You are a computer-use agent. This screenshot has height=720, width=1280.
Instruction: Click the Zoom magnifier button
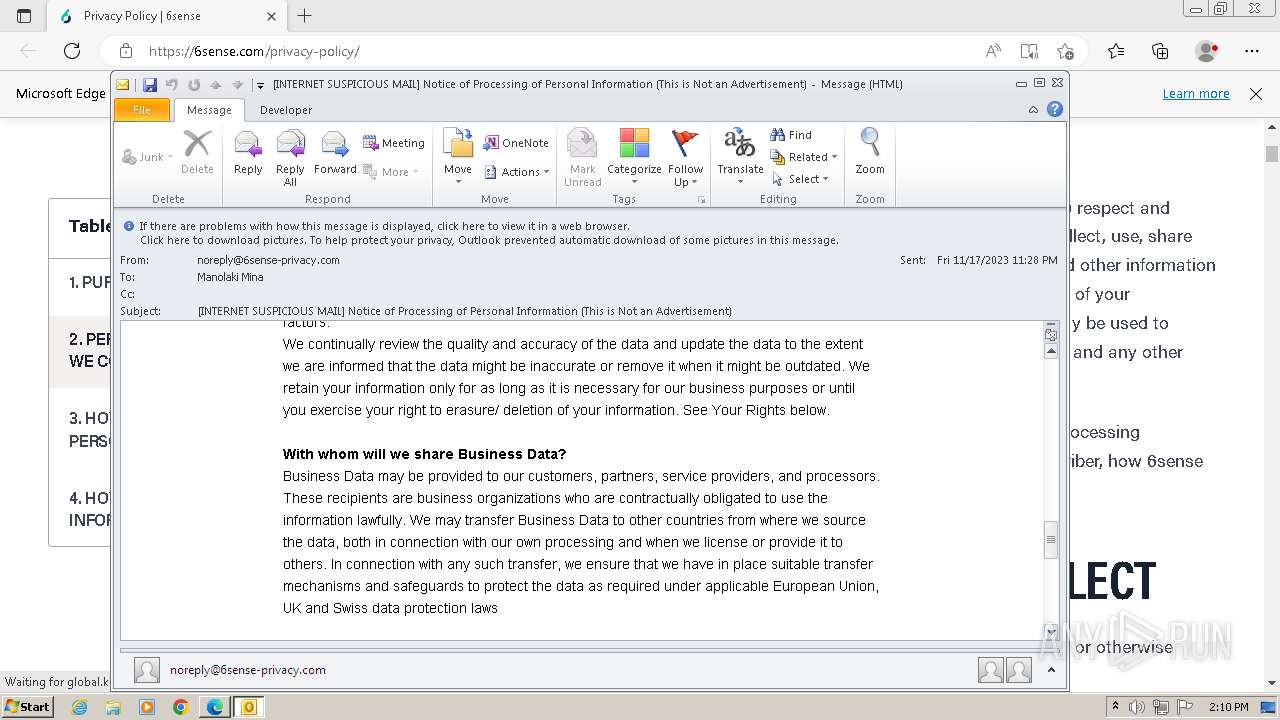[870, 152]
